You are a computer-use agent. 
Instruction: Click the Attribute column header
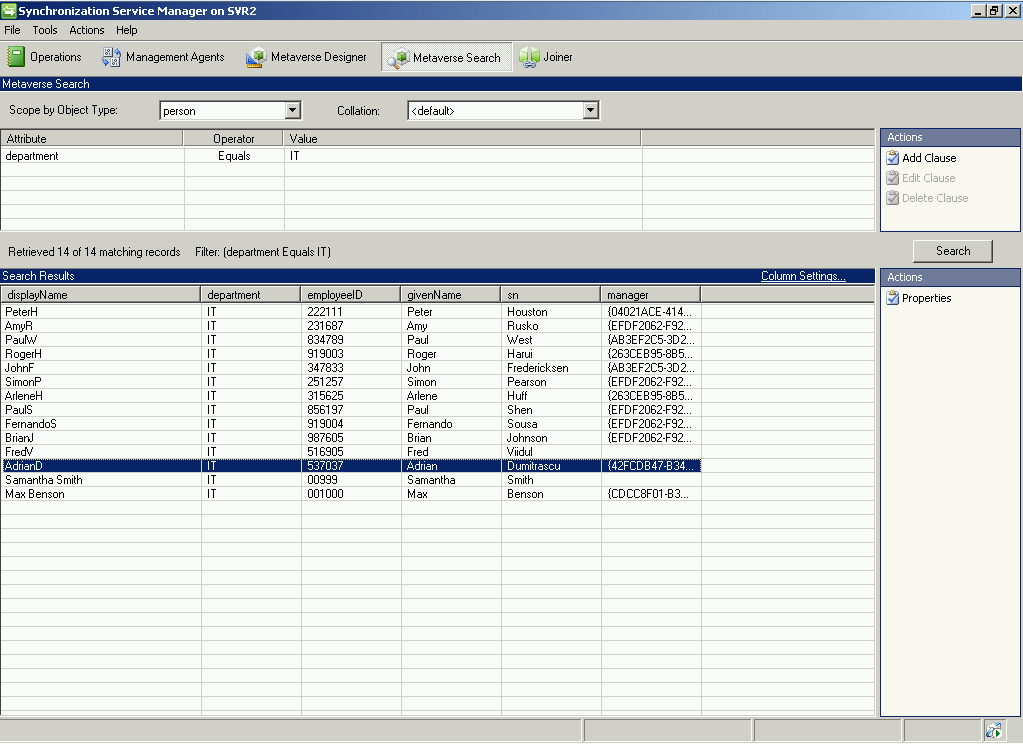[x=91, y=138]
